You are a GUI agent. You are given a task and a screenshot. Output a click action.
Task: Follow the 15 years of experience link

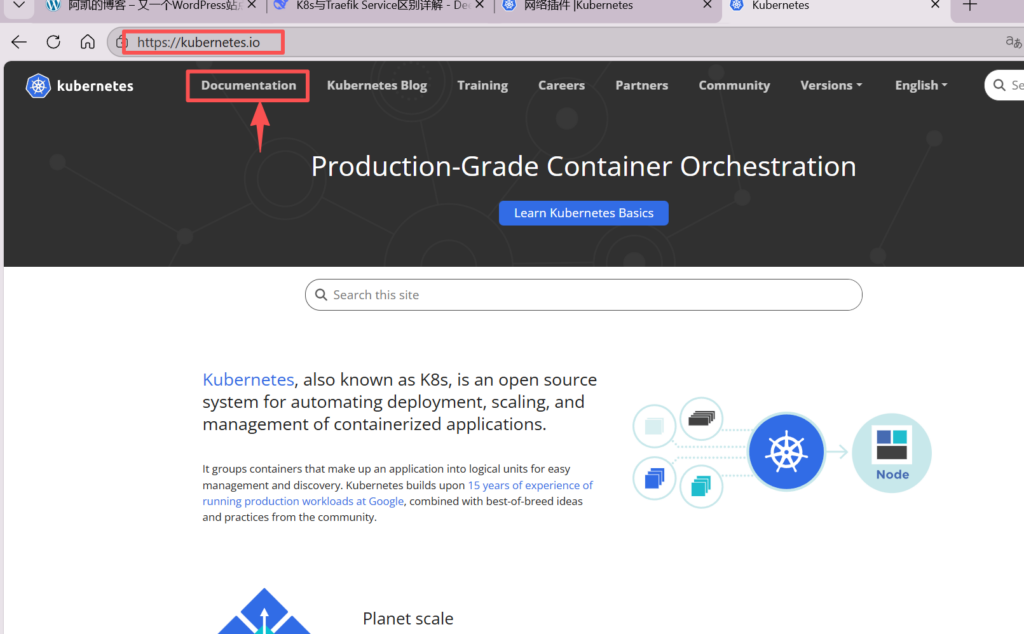click(530, 485)
